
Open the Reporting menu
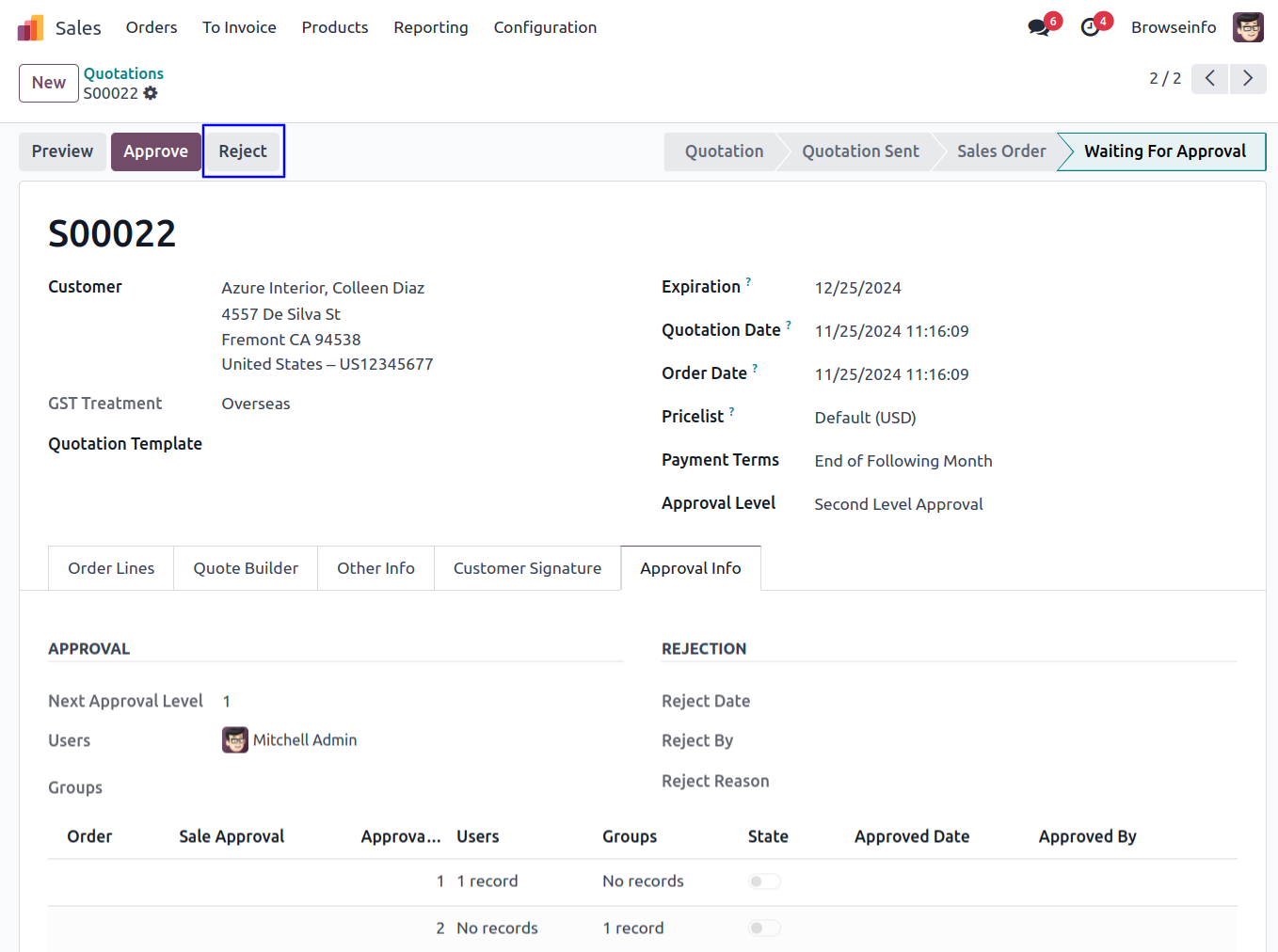[x=430, y=28]
